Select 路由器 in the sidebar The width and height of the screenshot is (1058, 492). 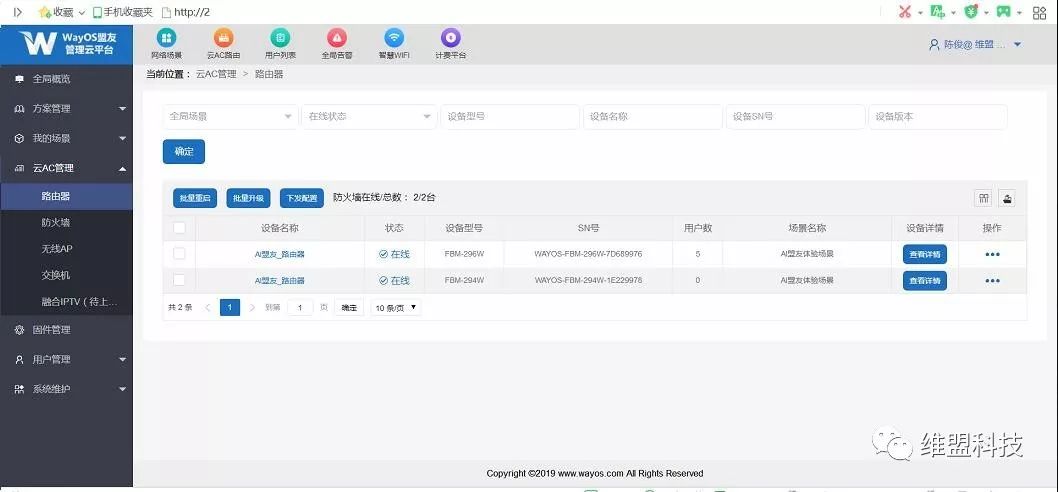[66, 196]
